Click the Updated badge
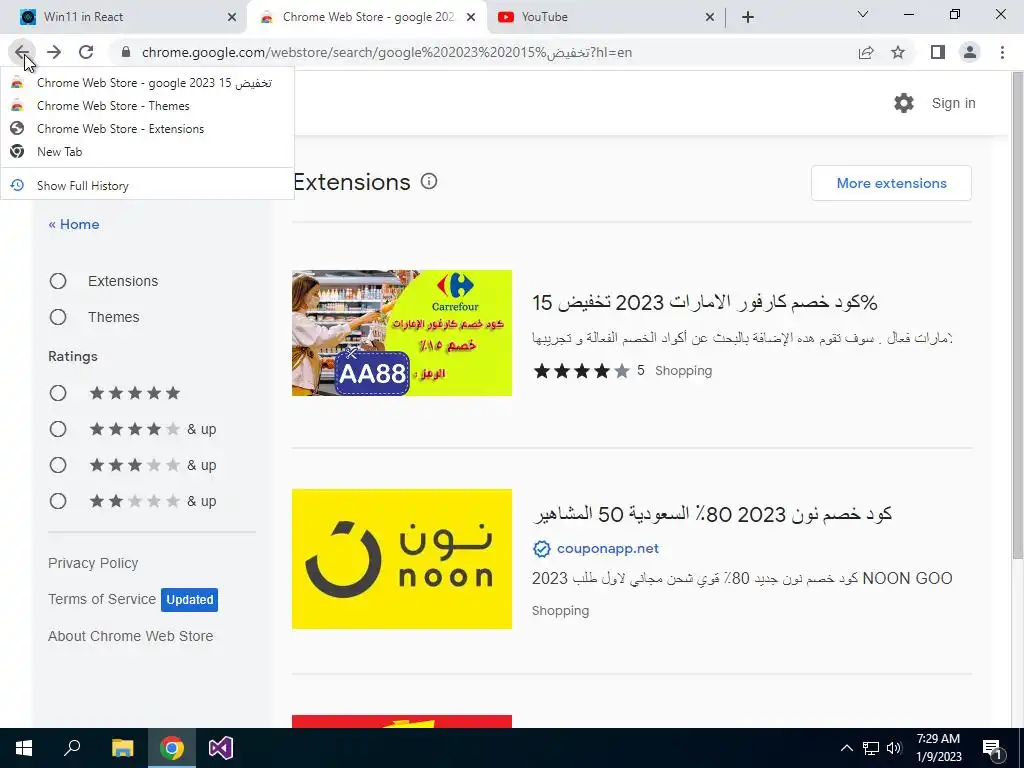Image resolution: width=1024 pixels, height=768 pixels. click(189, 600)
